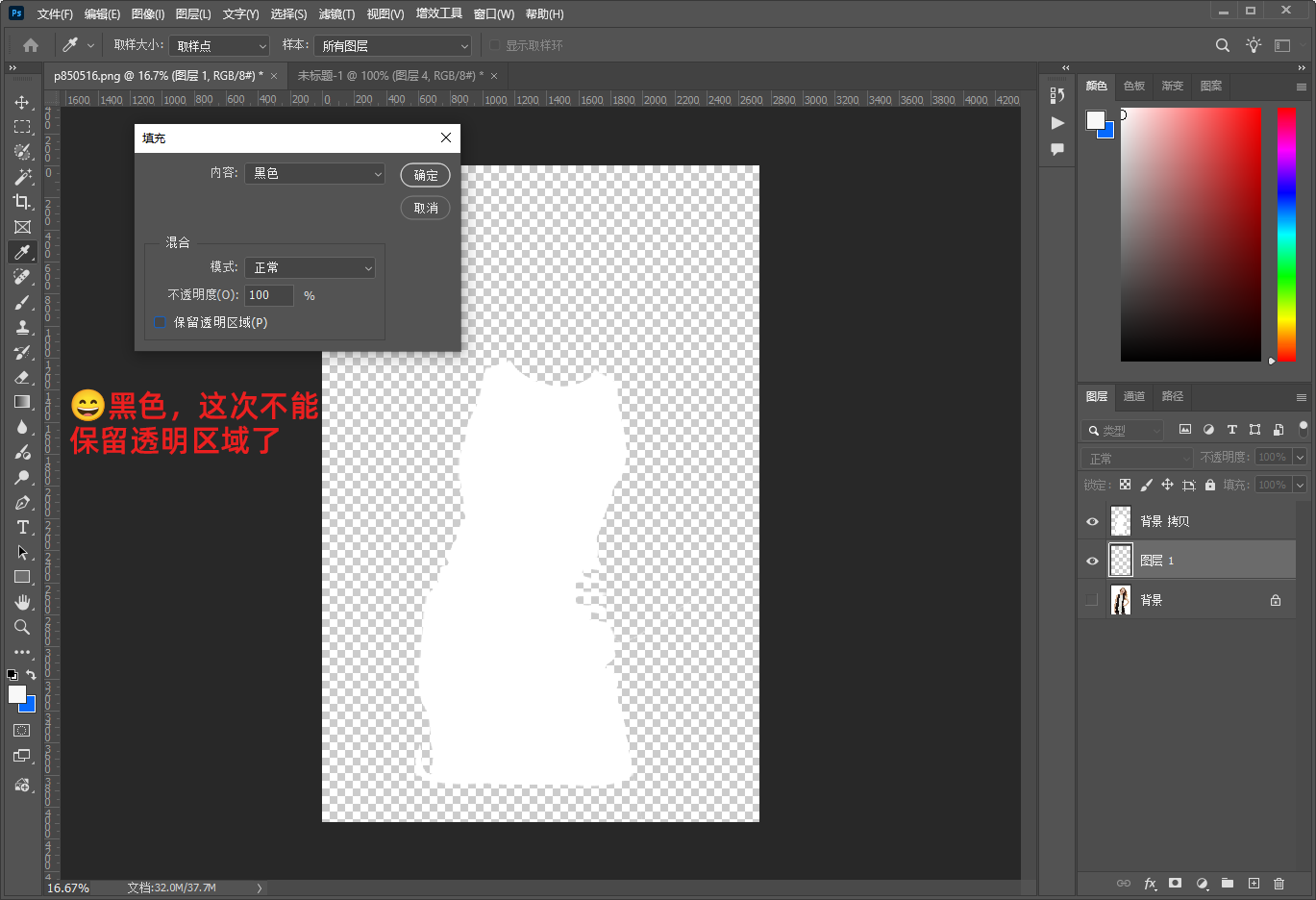Select the Hand tool
Viewport: 1316px width, 900px height.
22,602
